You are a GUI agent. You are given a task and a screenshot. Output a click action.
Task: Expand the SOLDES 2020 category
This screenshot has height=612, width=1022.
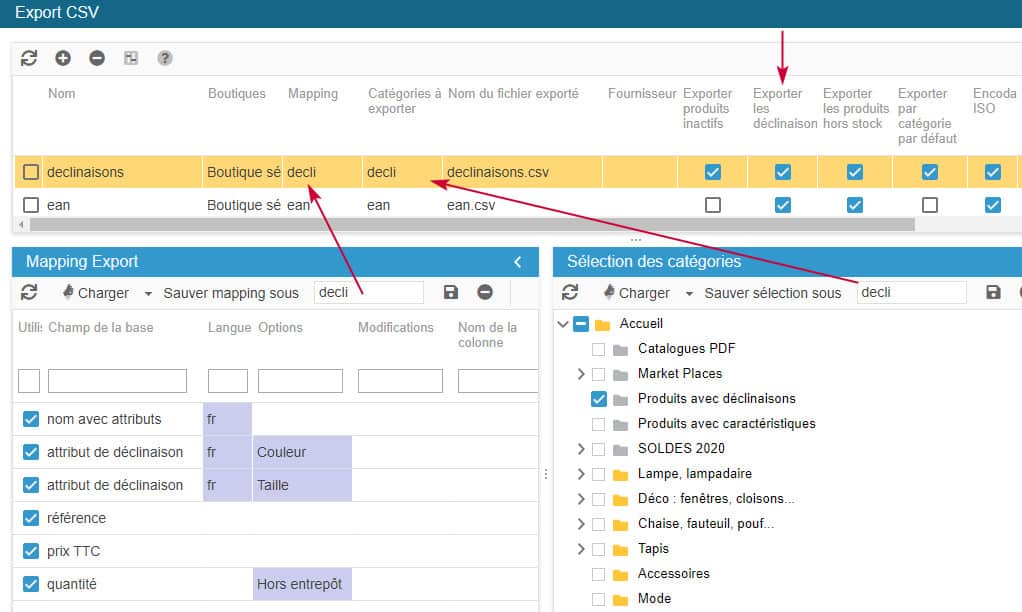pyautogui.click(x=581, y=449)
